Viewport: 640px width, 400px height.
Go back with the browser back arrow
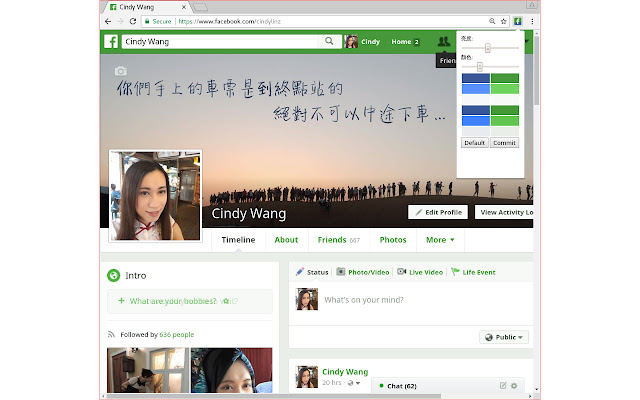click(108, 21)
